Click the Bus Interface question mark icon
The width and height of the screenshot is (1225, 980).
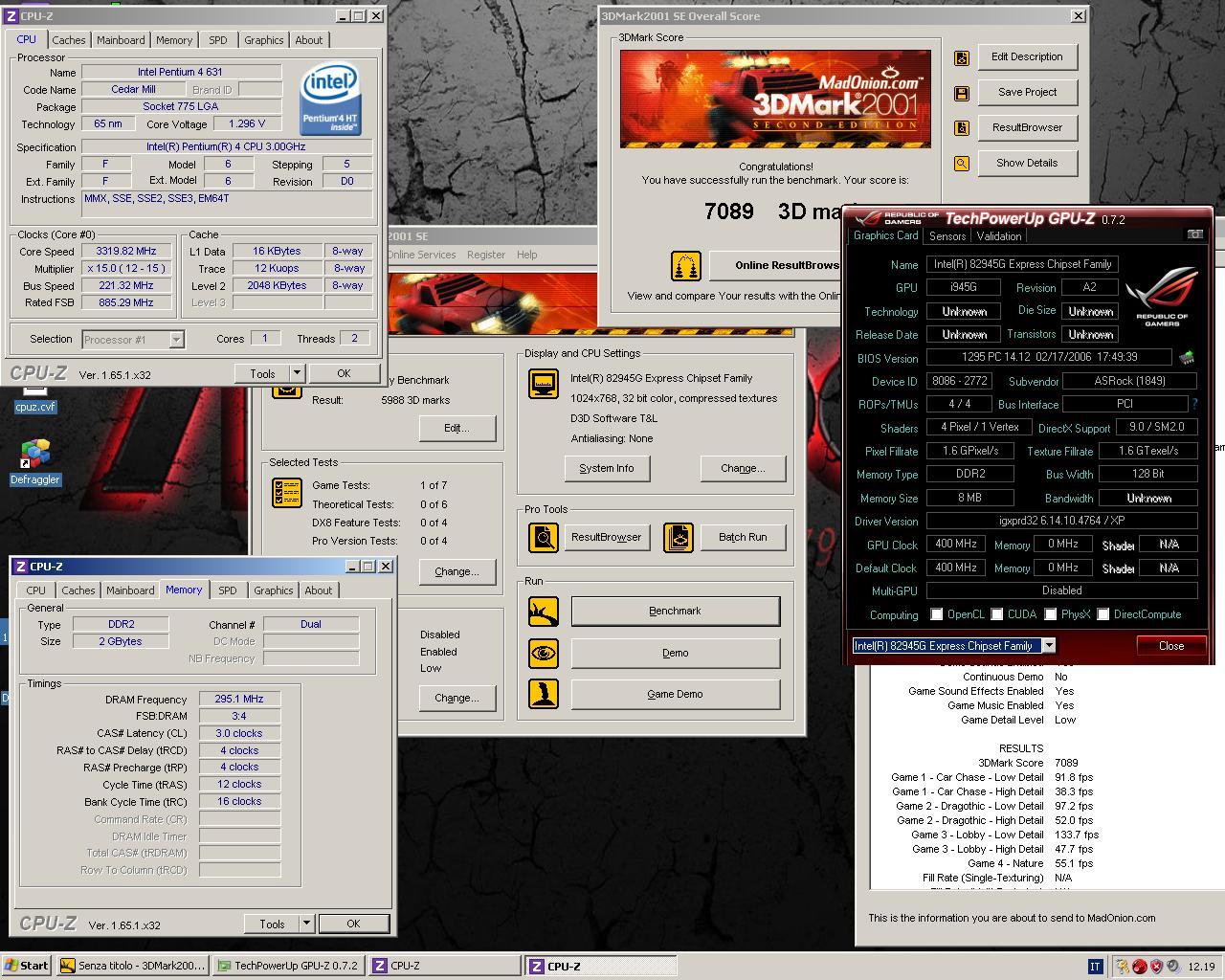[x=1194, y=404]
